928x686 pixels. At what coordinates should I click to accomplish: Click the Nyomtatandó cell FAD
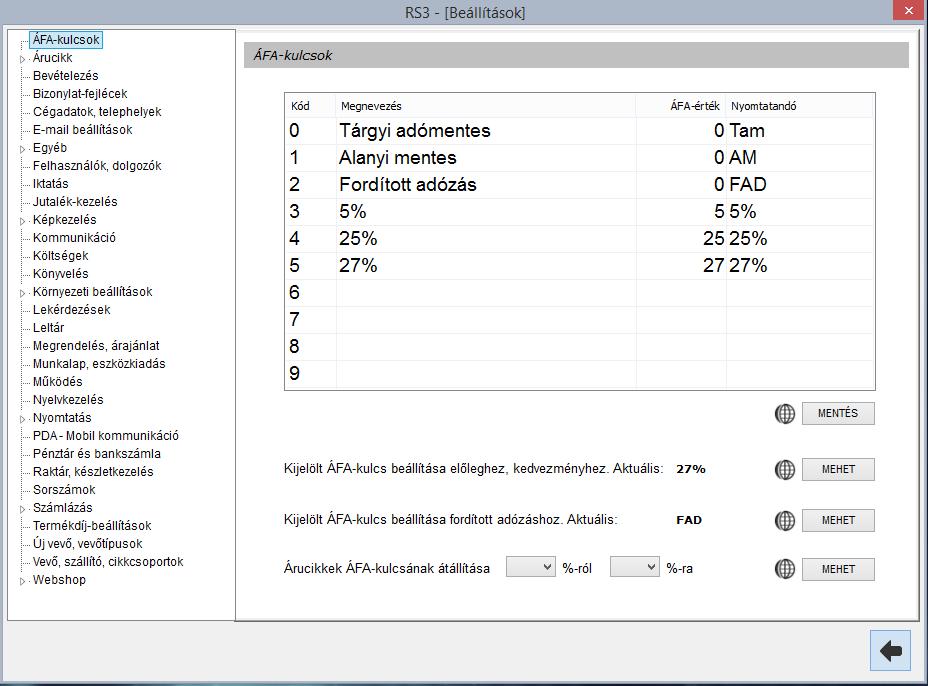800,185
